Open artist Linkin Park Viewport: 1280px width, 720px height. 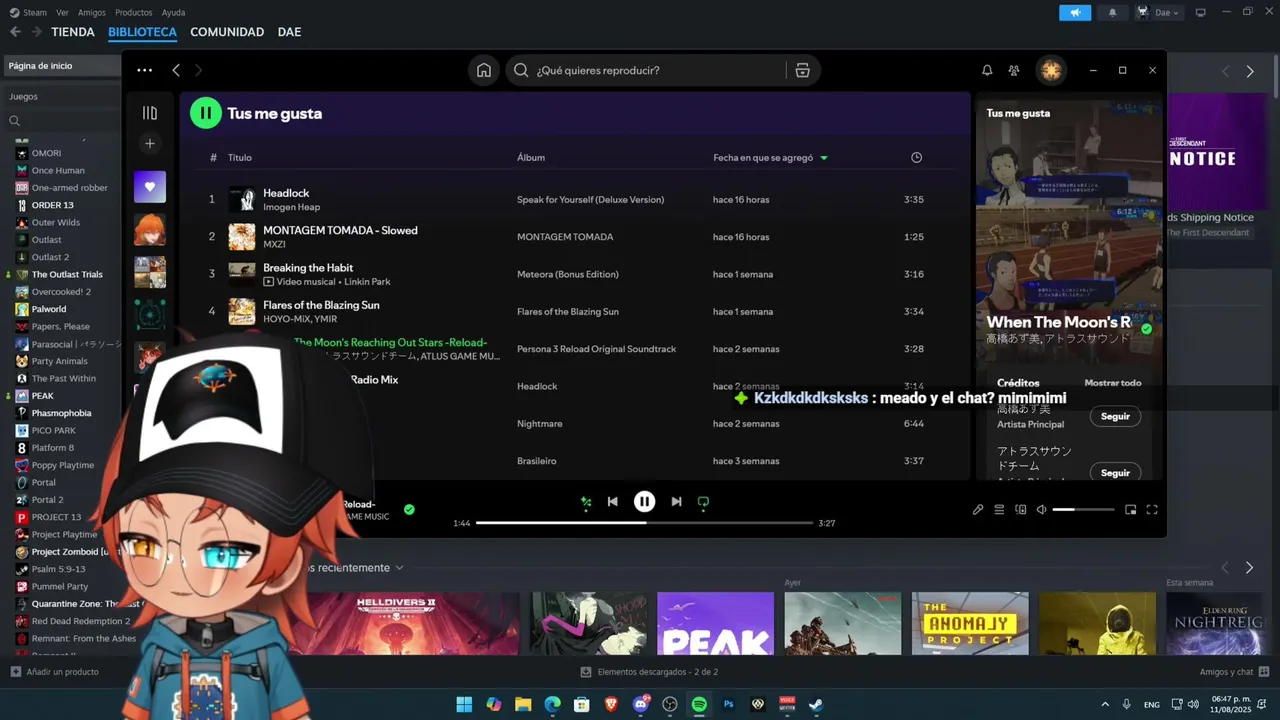[367, 282]
